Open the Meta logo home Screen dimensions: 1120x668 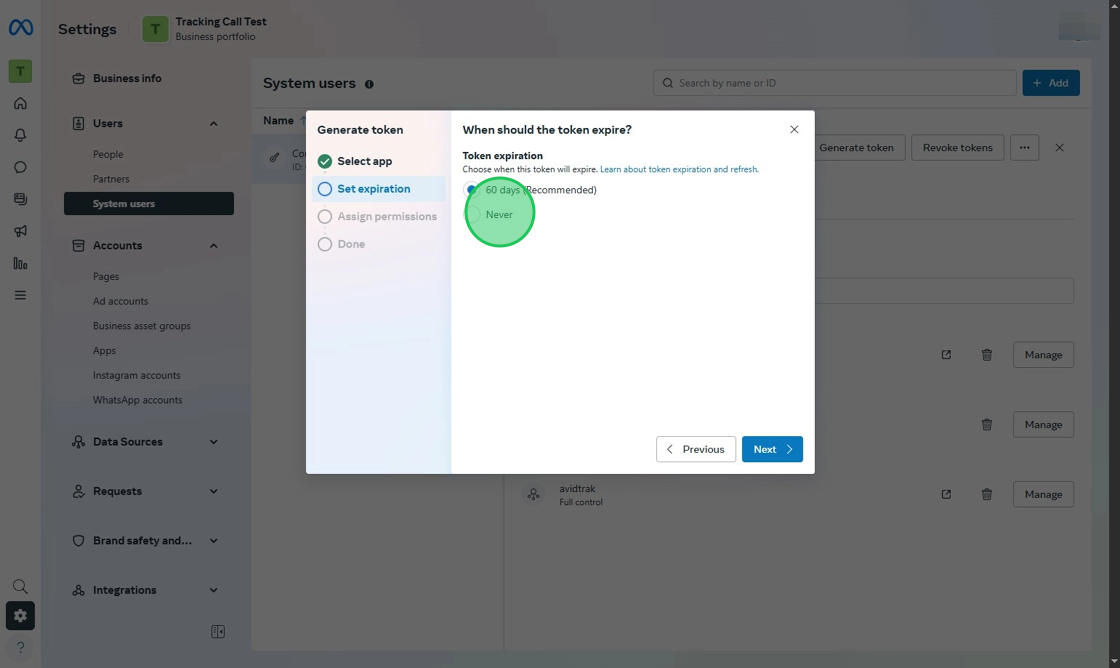pos(21,28)
